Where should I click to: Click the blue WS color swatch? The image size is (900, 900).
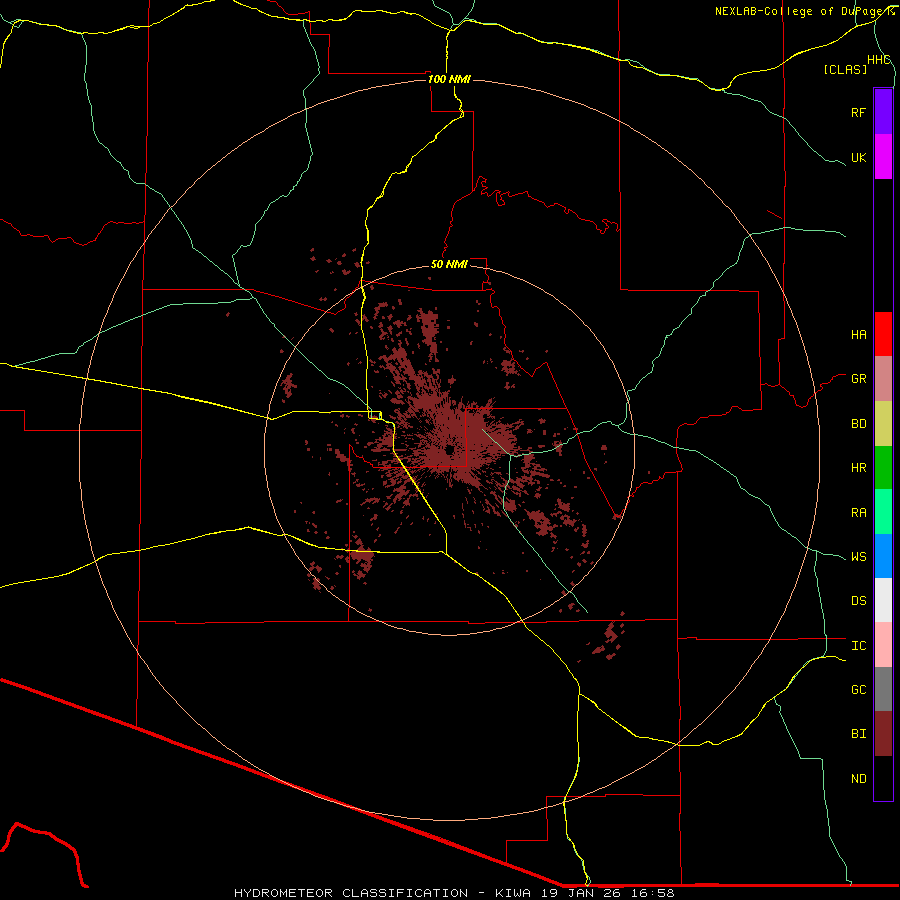(x=883, y=556)
